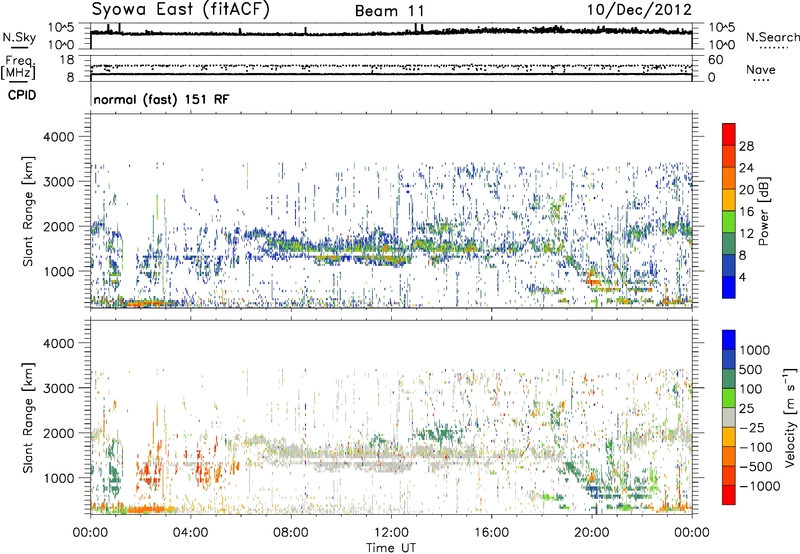Viewport: 800px width, 554px height.
Task: Click the "4000" range tick in the power panel
Action: [58, 137]
